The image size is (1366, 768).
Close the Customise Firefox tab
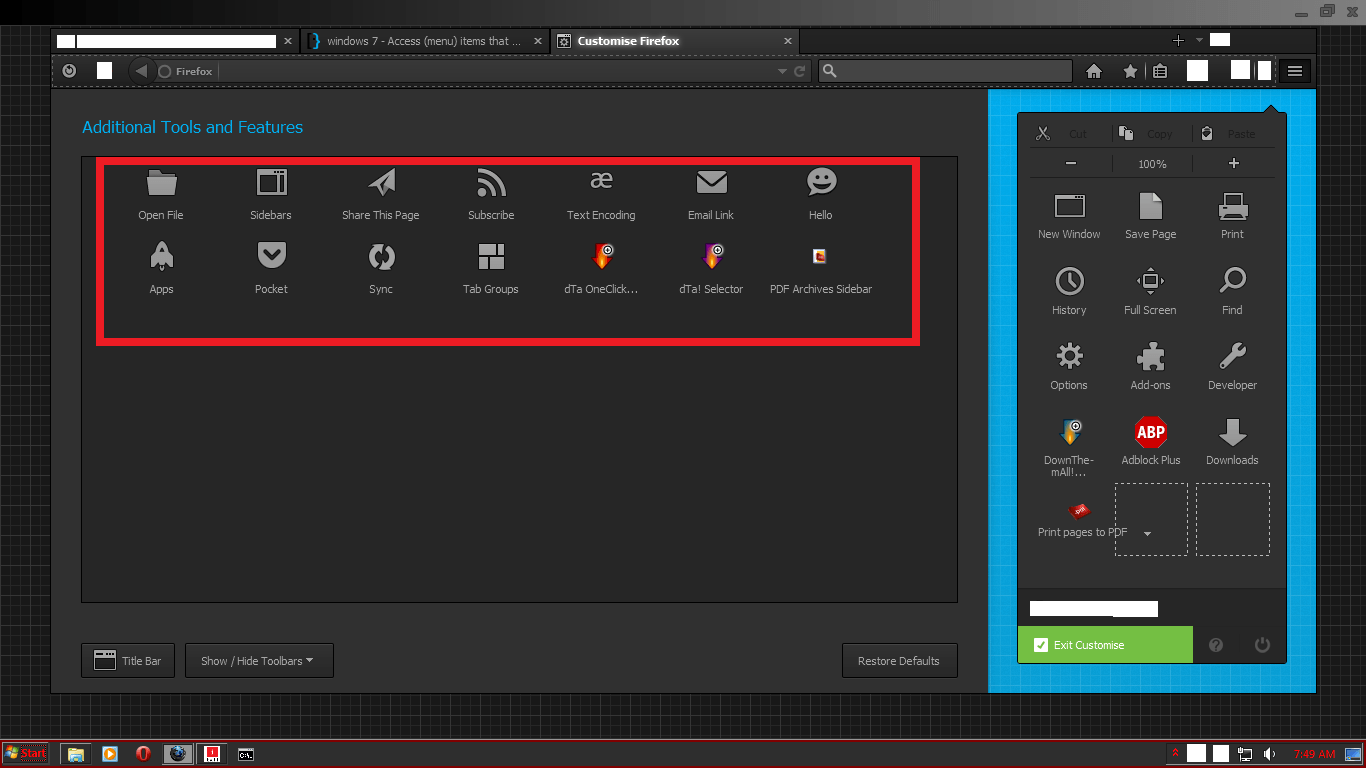(788, 41)
